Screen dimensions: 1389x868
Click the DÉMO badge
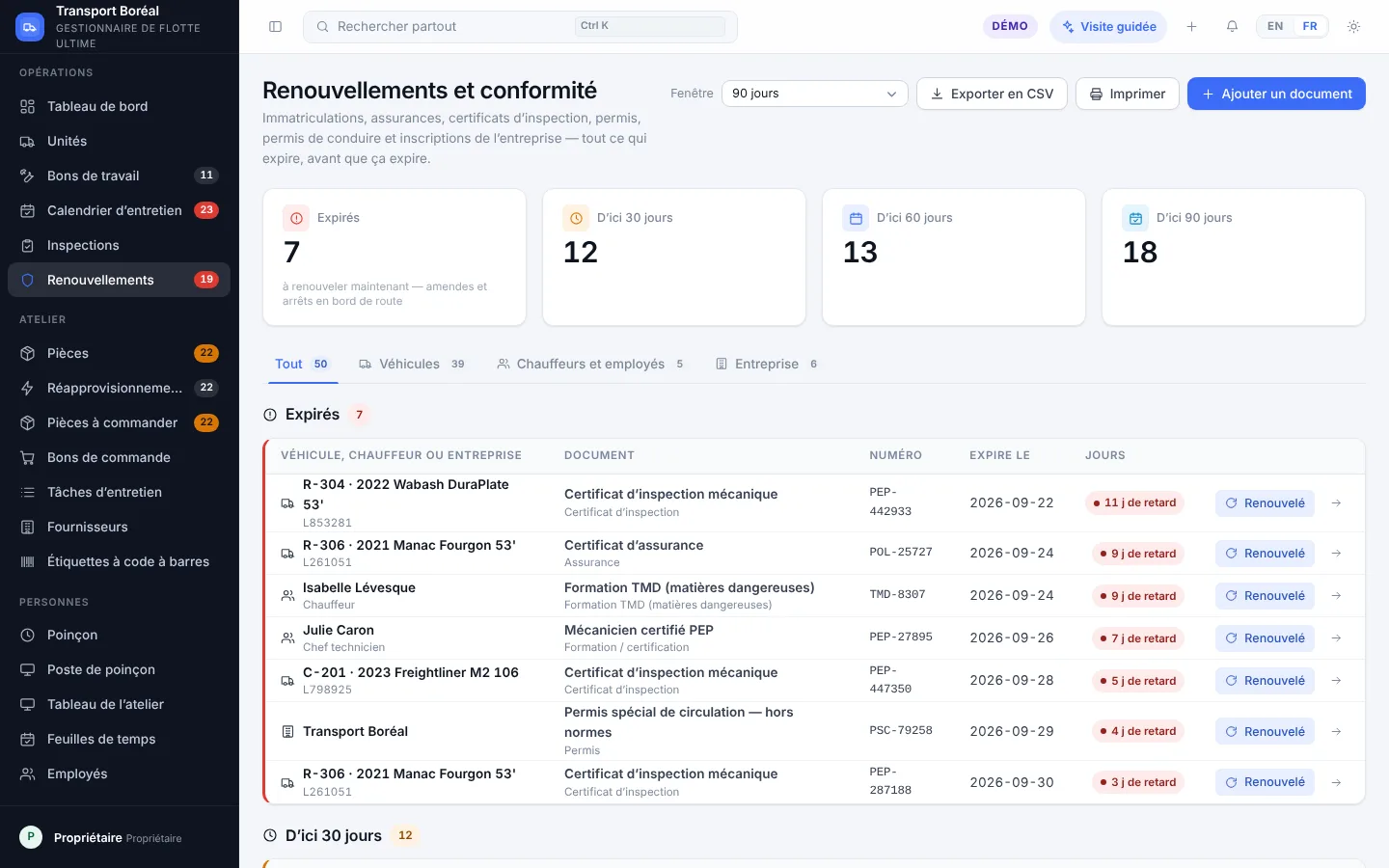tap(1010, 27)
